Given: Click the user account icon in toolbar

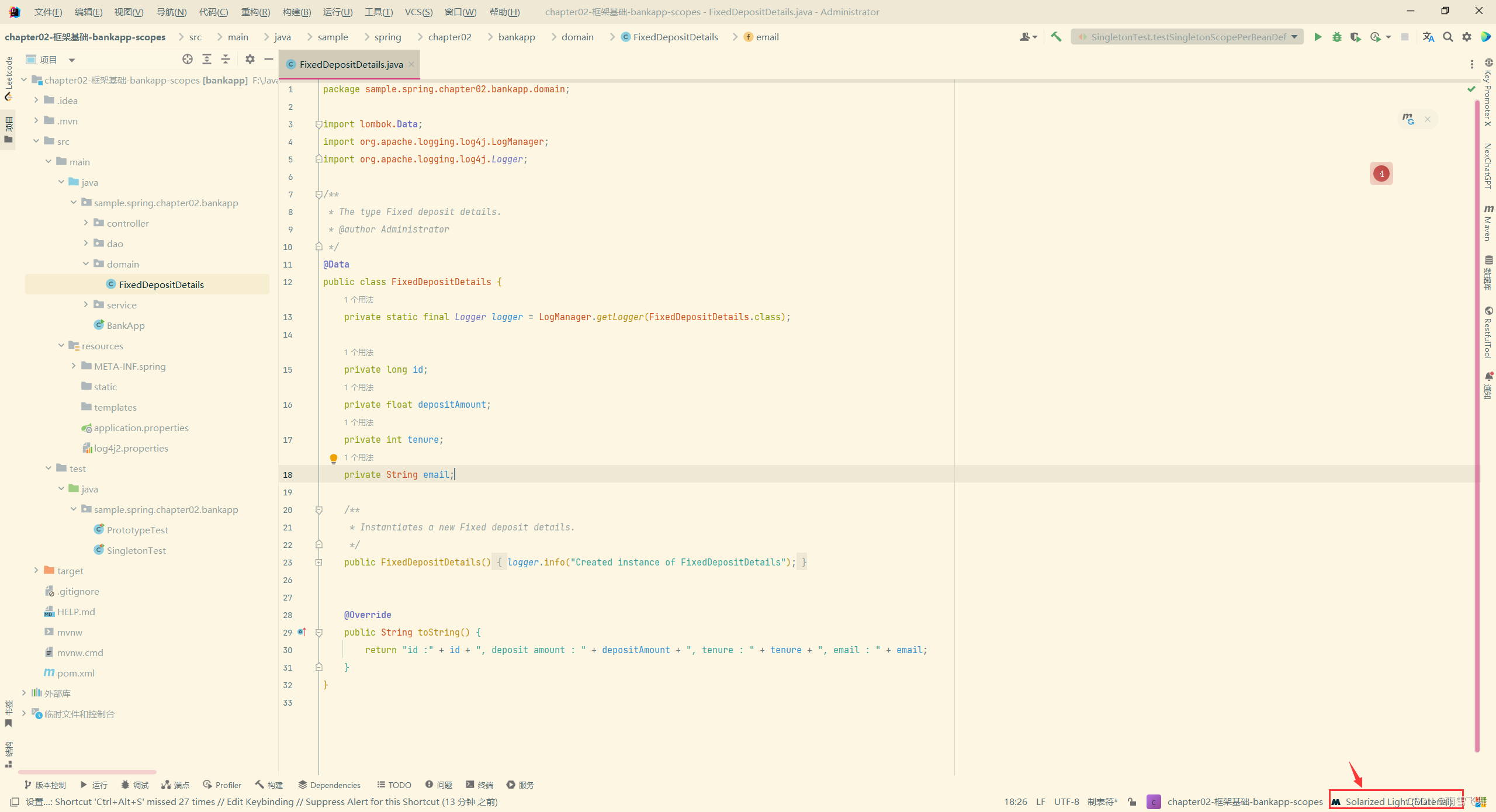Looking at the screenshot, I should coord(1028,37).
